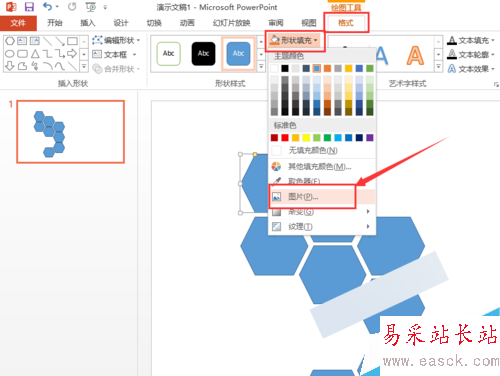Pick the triangle shape in the shapes gallery
500x376 pixels.
[x=35, y=54]
